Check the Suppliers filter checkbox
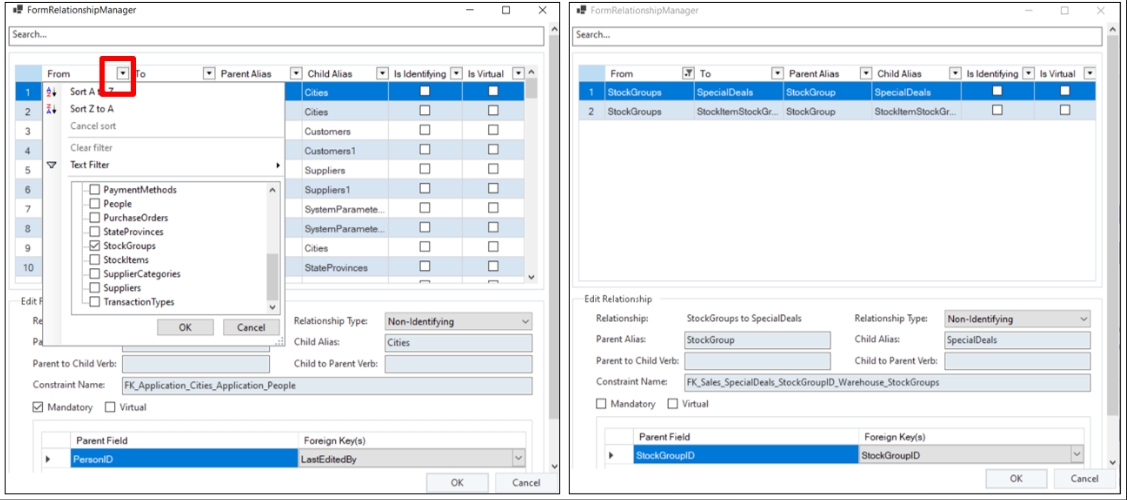1127x500 pixels. [x=95, y=288]
